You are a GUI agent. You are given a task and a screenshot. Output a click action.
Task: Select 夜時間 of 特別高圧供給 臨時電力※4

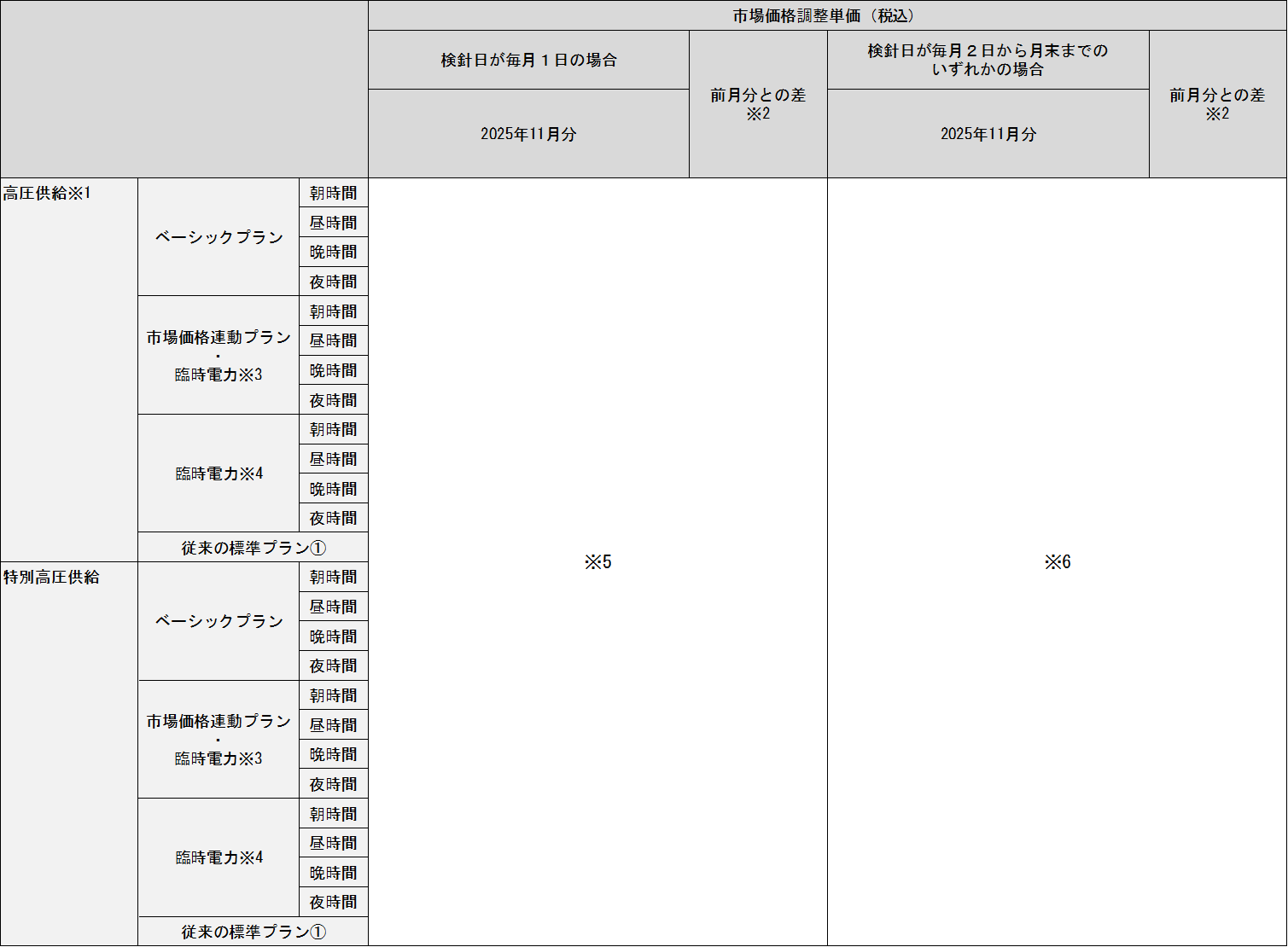click(333, 903)
